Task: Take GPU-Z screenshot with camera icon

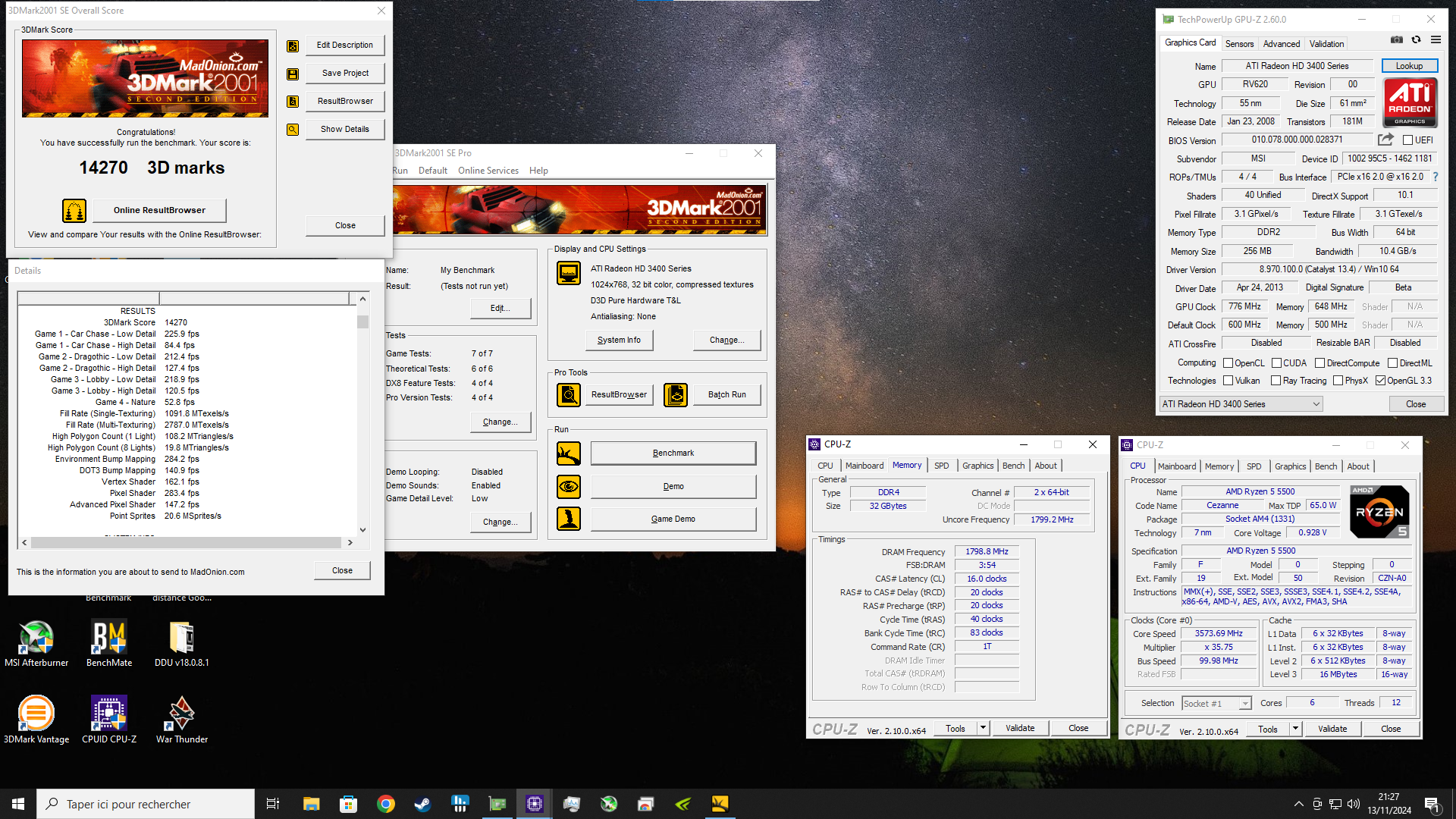Action: pos(1397,39)
